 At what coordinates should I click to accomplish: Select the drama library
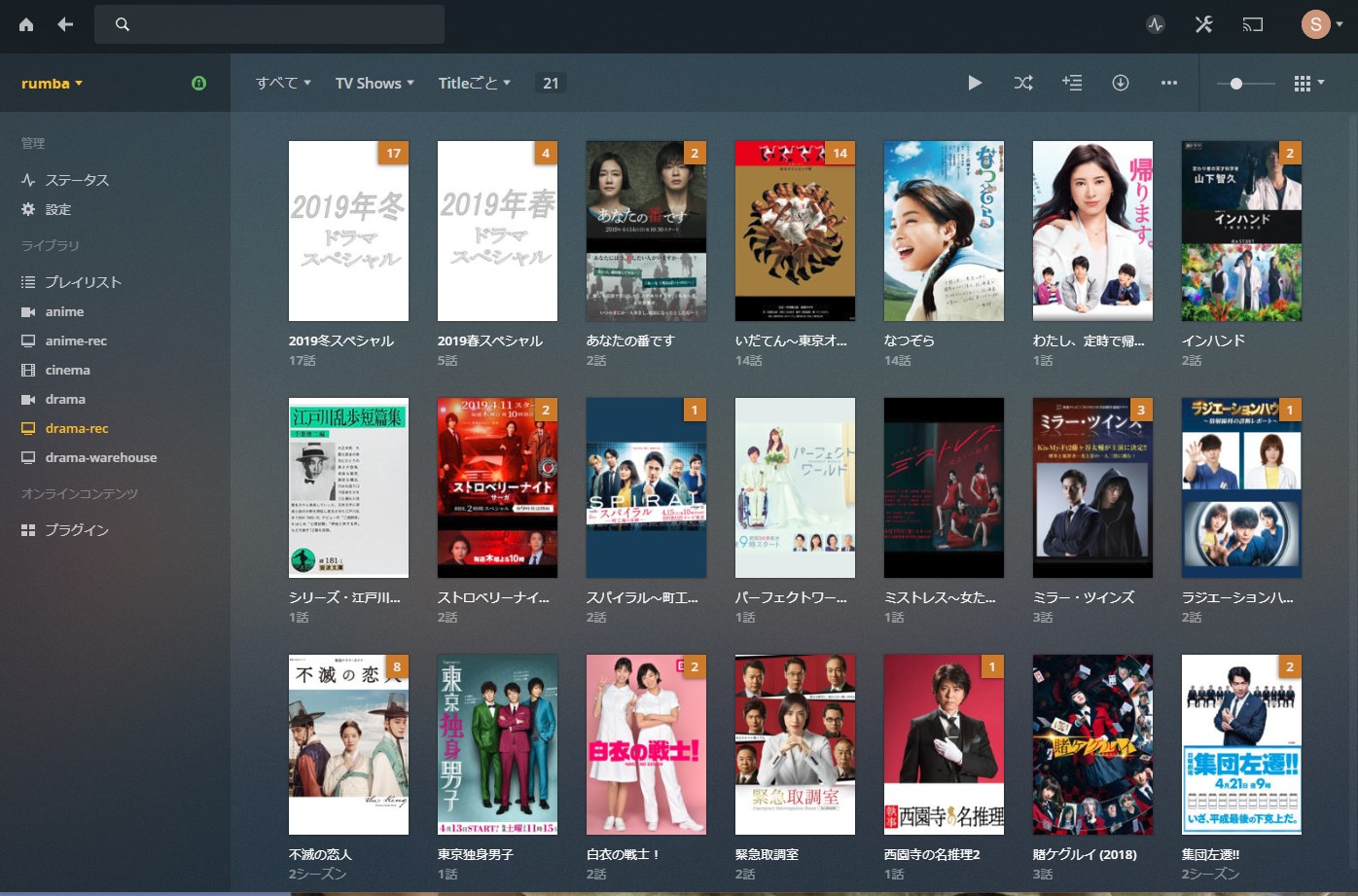[x=65, y=399]
